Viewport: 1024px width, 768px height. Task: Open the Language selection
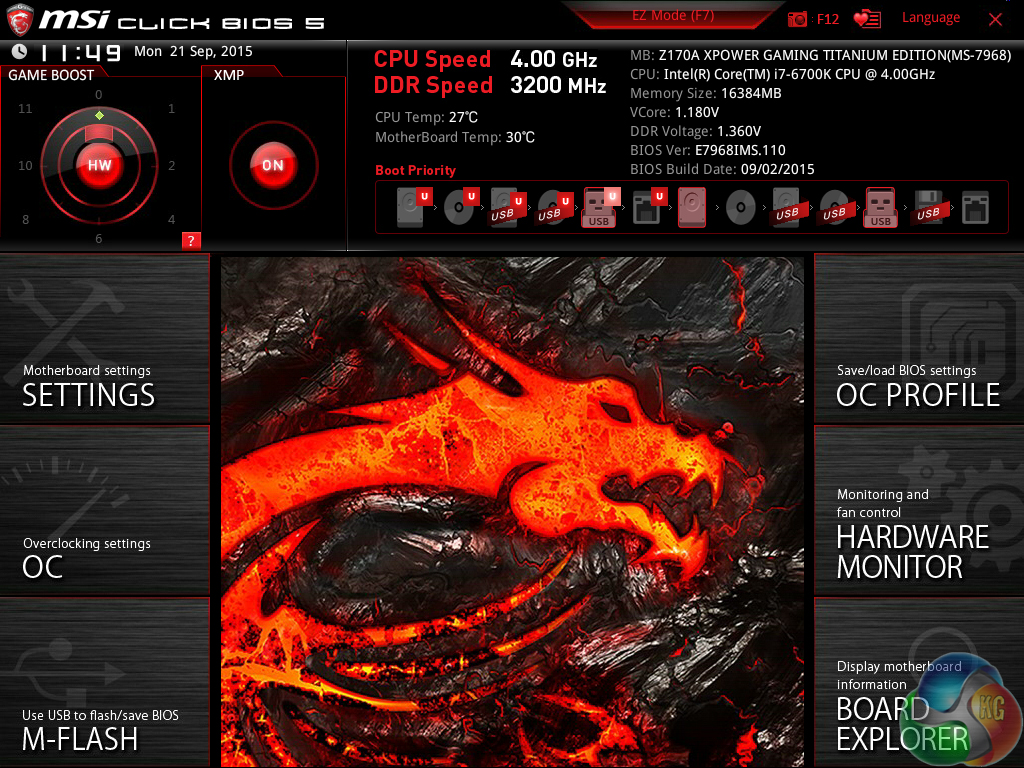[931, 18]
